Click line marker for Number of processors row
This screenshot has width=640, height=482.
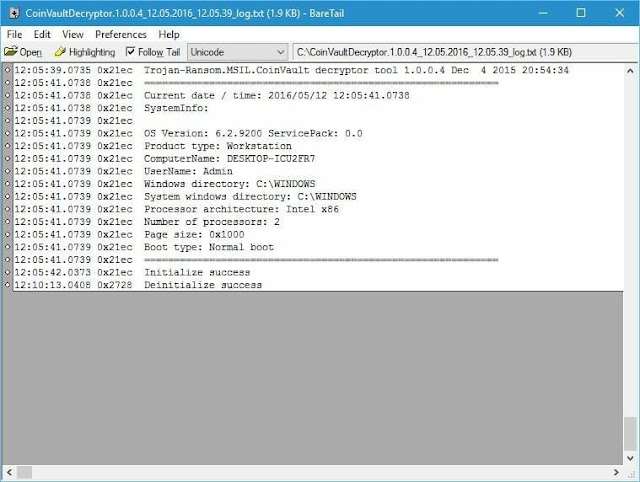7,222
